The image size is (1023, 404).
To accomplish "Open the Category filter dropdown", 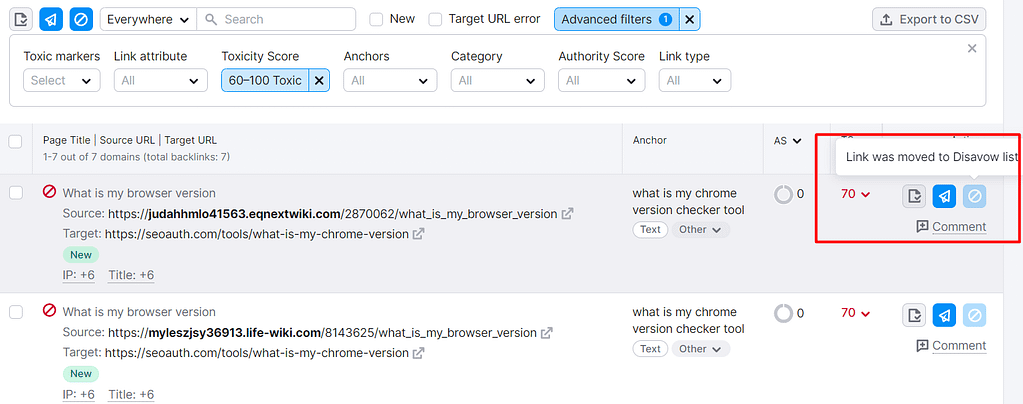I will pyautogui.click(x=498, y=80).
